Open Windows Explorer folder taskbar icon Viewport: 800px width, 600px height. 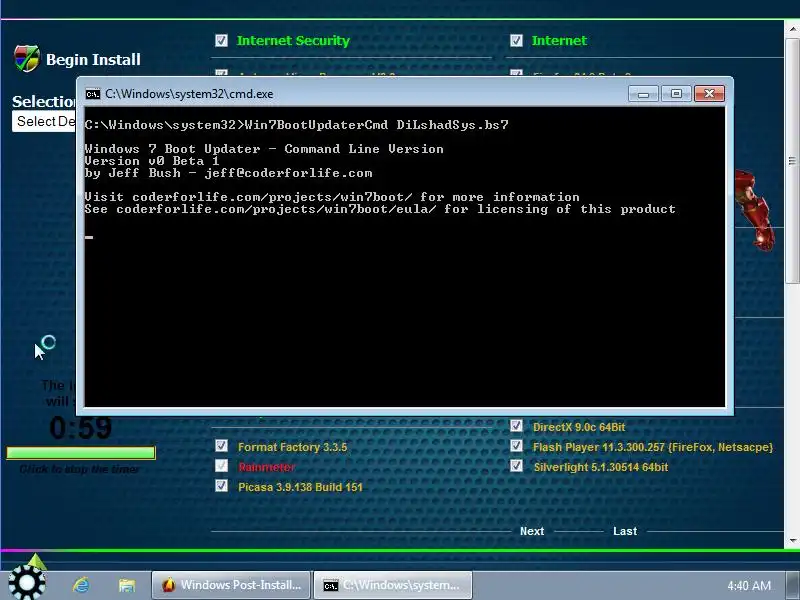[x=127, y=585]
